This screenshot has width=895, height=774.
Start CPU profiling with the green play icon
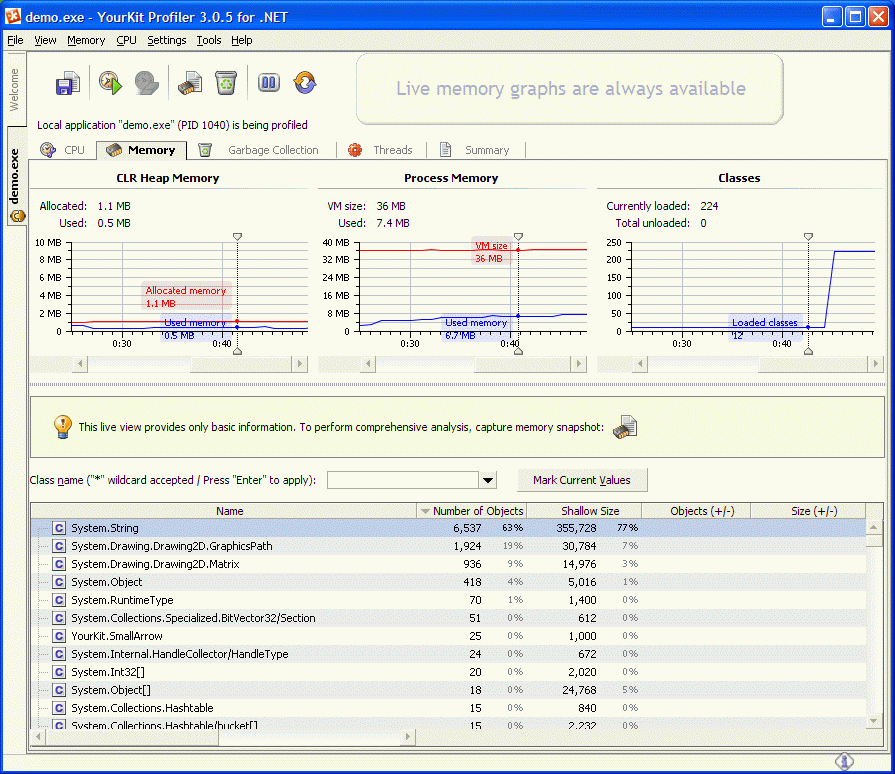pyautogui.click(x=110, y=83)
